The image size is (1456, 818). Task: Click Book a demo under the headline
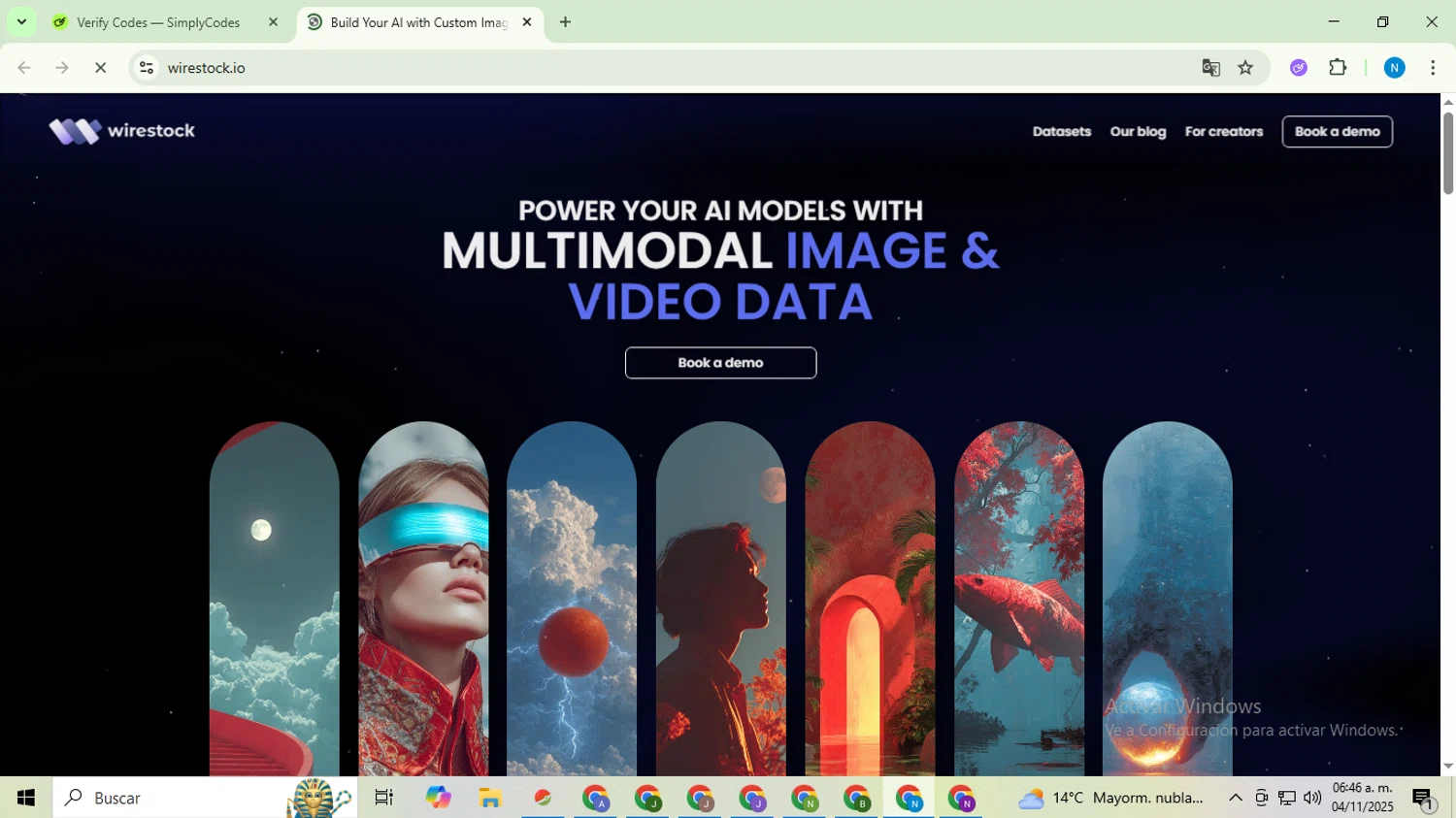[720, 363]
